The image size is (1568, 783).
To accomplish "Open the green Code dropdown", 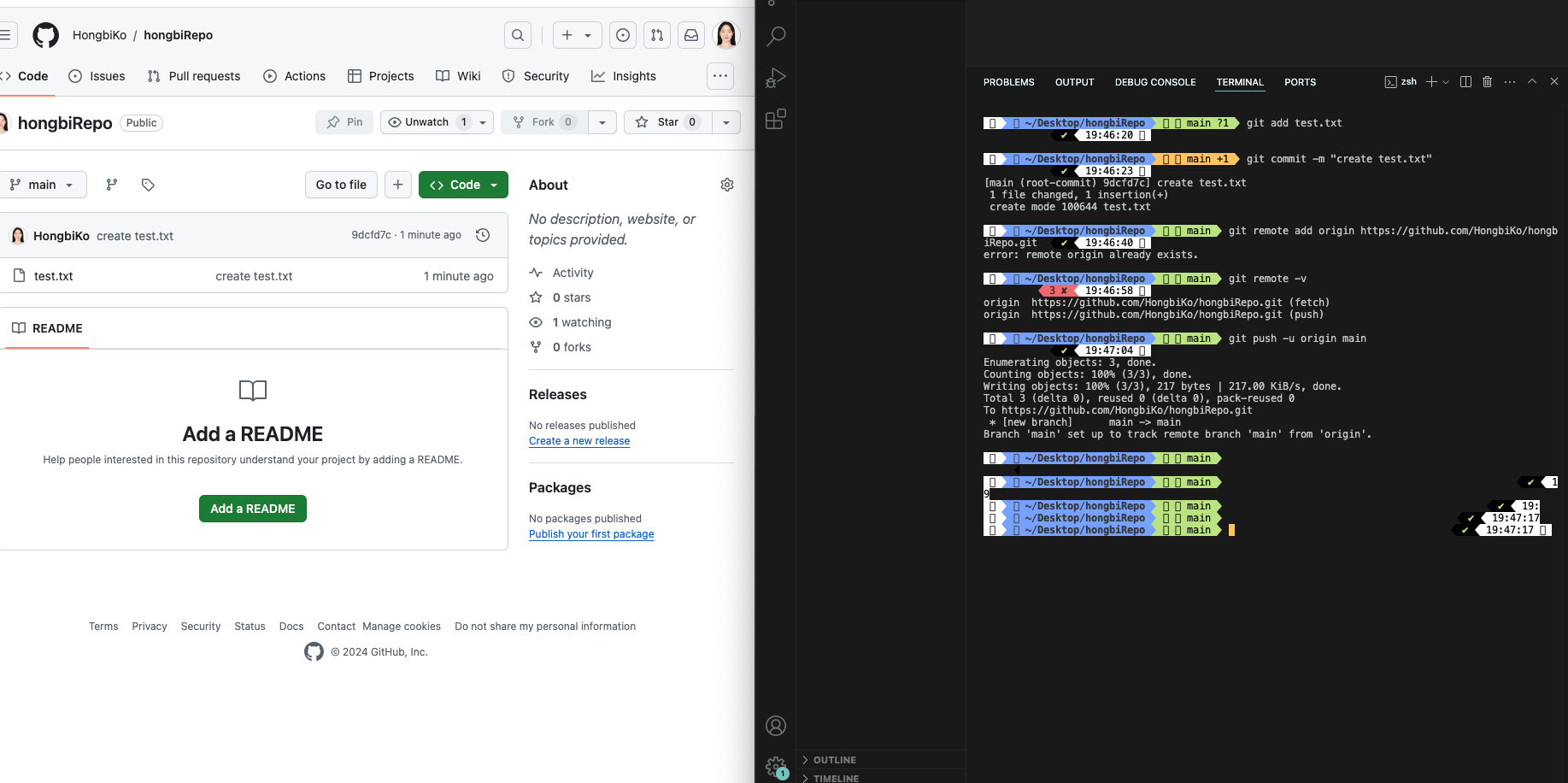I will pyautogui.click(x=463, y=185).
